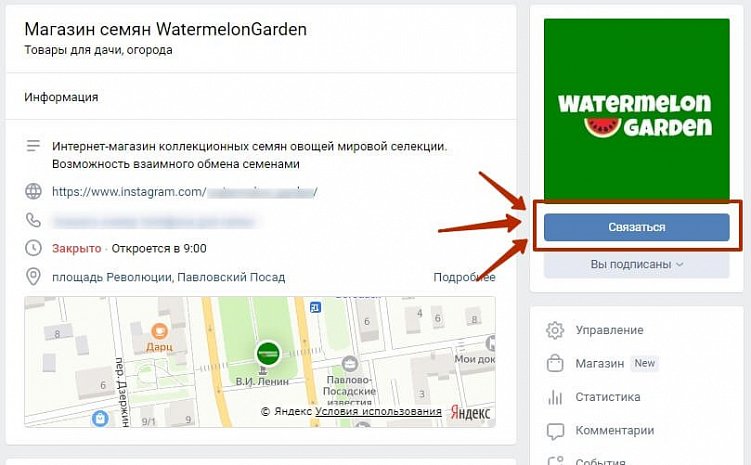Click the площадь Революции address text

(x=169, y=277)
